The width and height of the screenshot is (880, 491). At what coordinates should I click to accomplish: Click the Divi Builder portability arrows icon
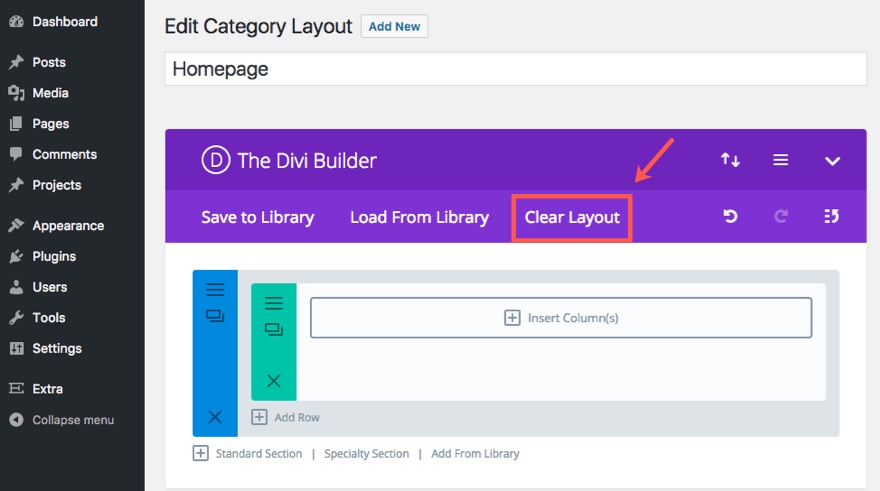[x=730, y=160]
